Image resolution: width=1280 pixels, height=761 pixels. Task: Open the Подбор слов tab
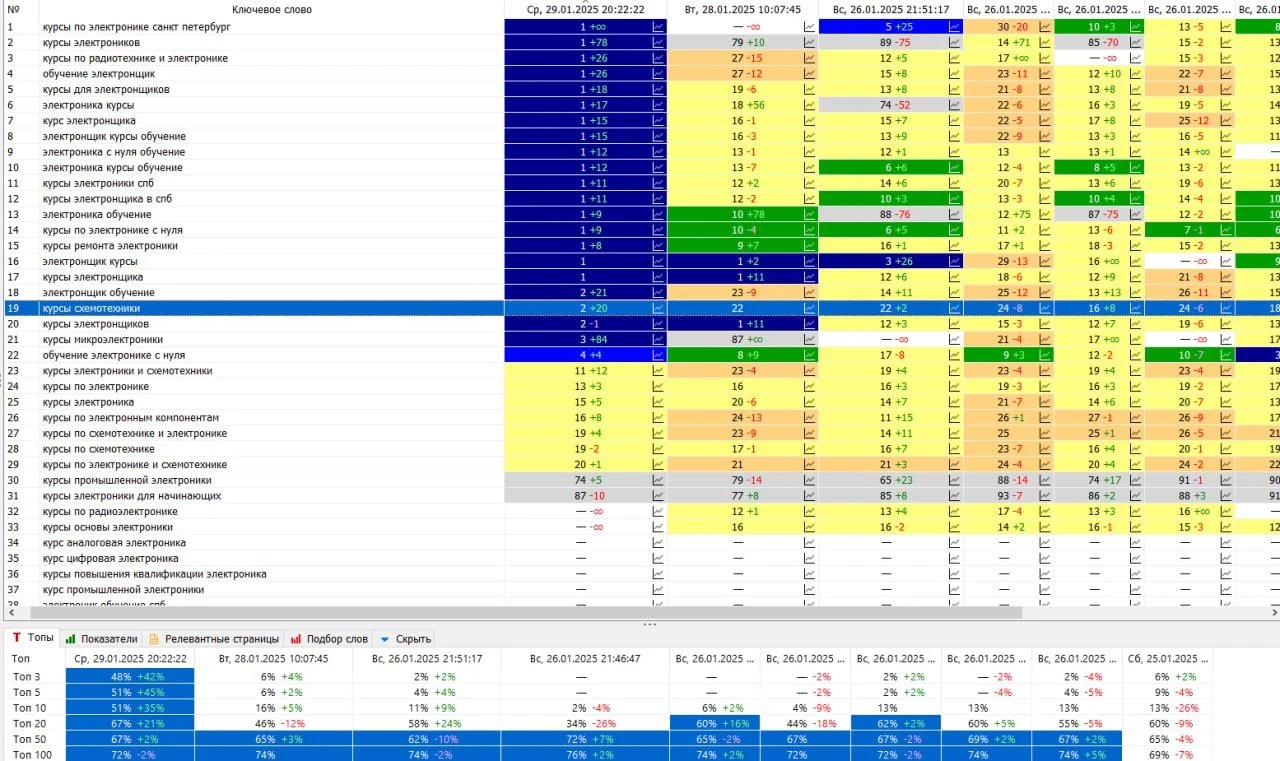(329, 638)
